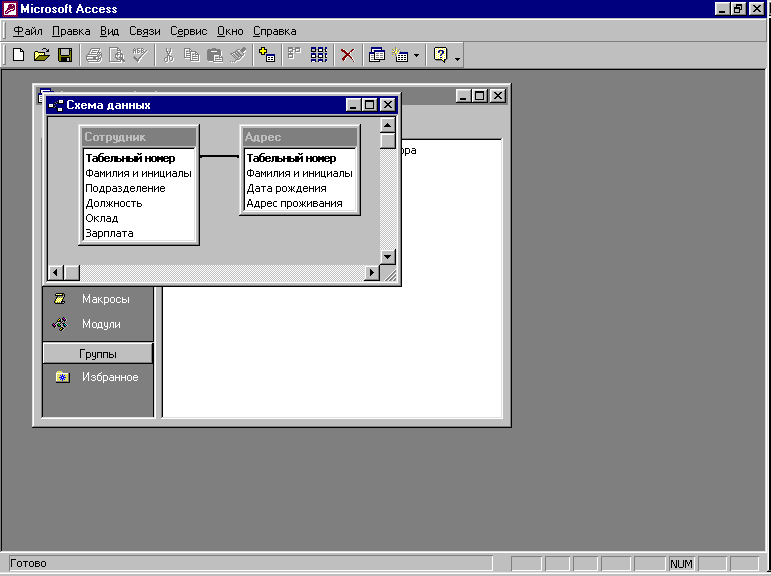
Task: Open Print Preview toolbar icon
Action: (117, 55)
